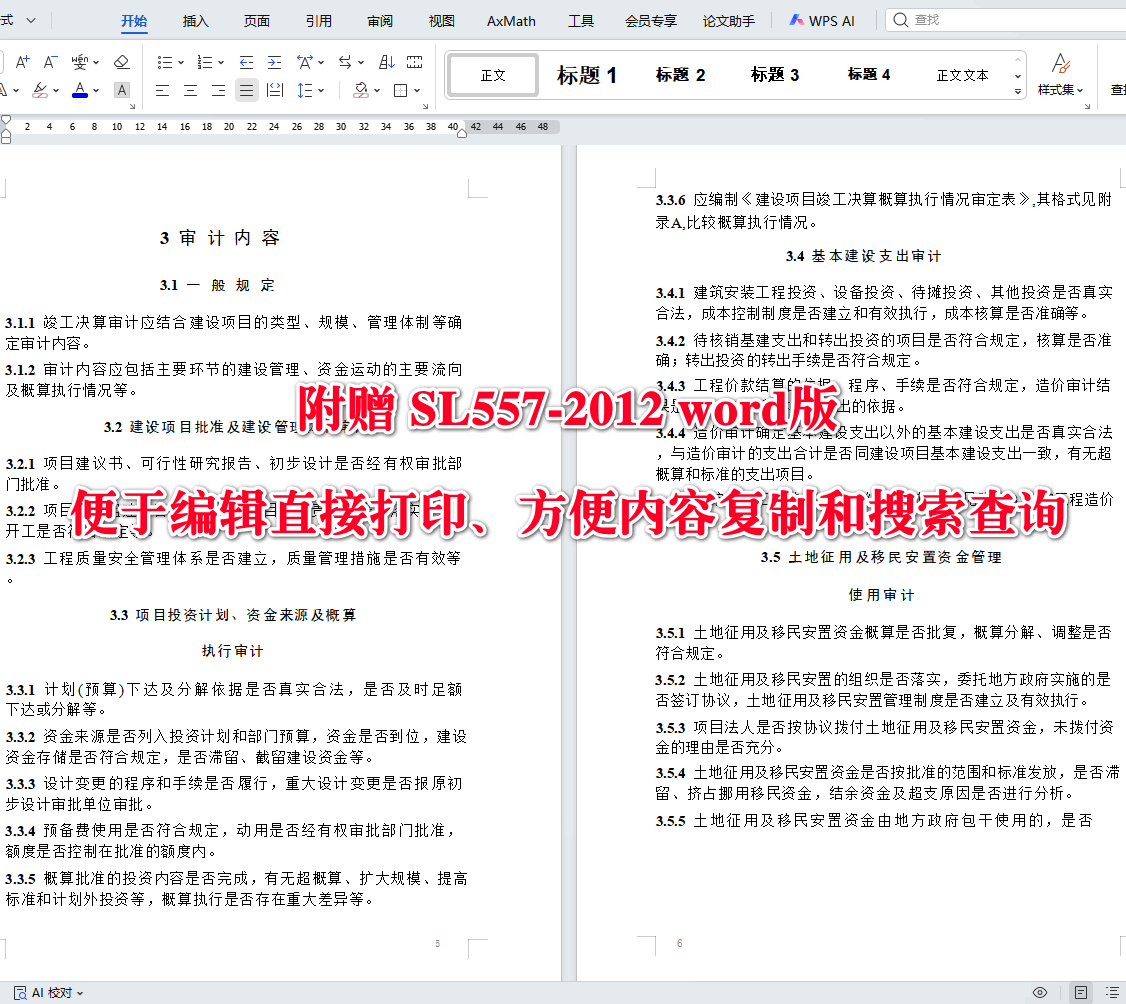
Task: Click right indent marker on ruler
Action: pyautogui.click(x=462, y=133)
